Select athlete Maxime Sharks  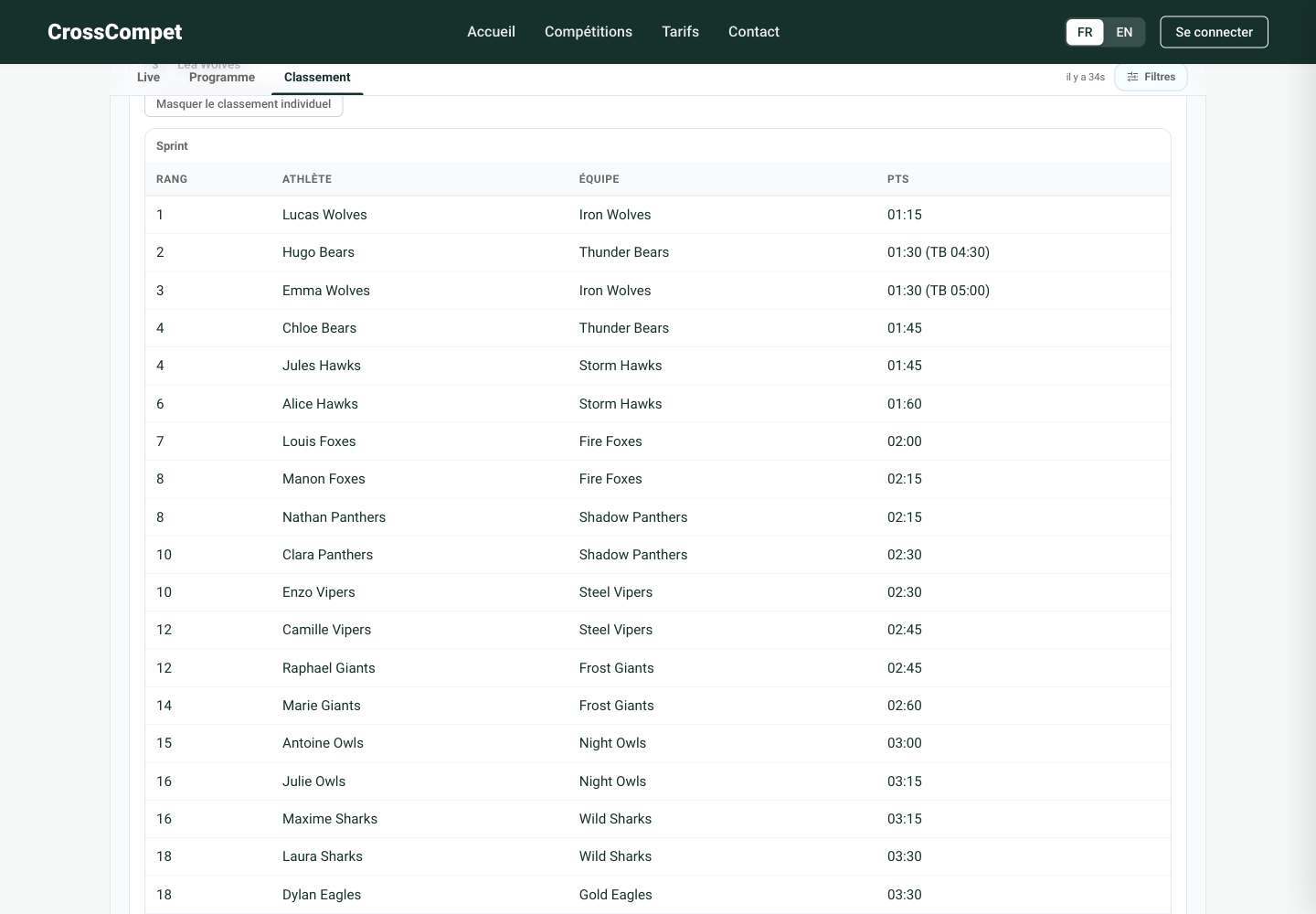tap(330, 819)
